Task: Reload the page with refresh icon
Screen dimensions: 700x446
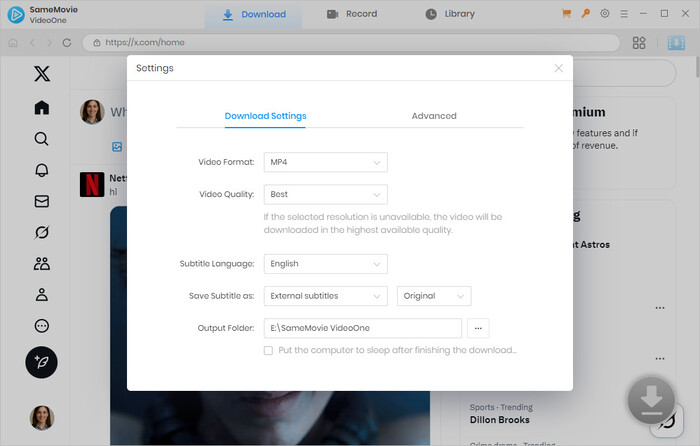Action: tap(67, 43)
